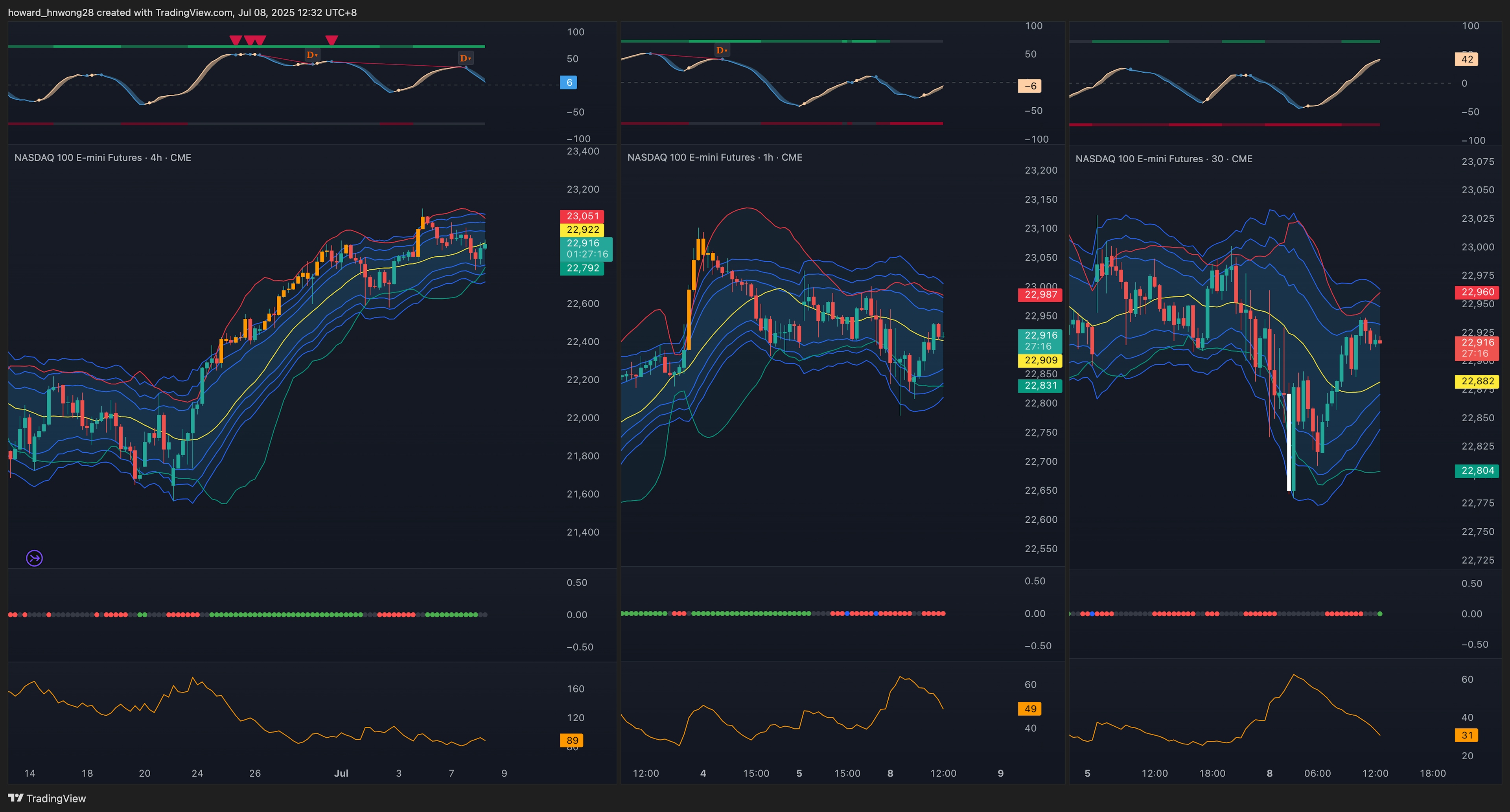1510x812 pixels.
Task: Click the yellow 22,882 price label on the 30-minute chart
Action: coord(1477,381)
